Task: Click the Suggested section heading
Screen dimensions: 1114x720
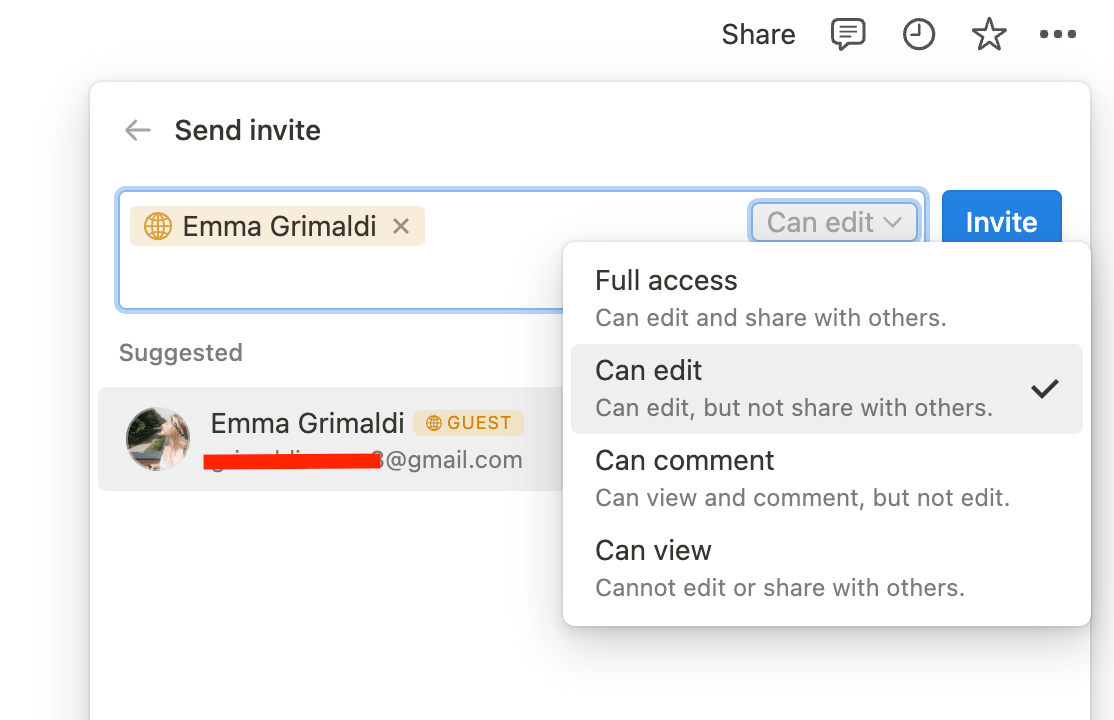Action: [x=181, y=352]
